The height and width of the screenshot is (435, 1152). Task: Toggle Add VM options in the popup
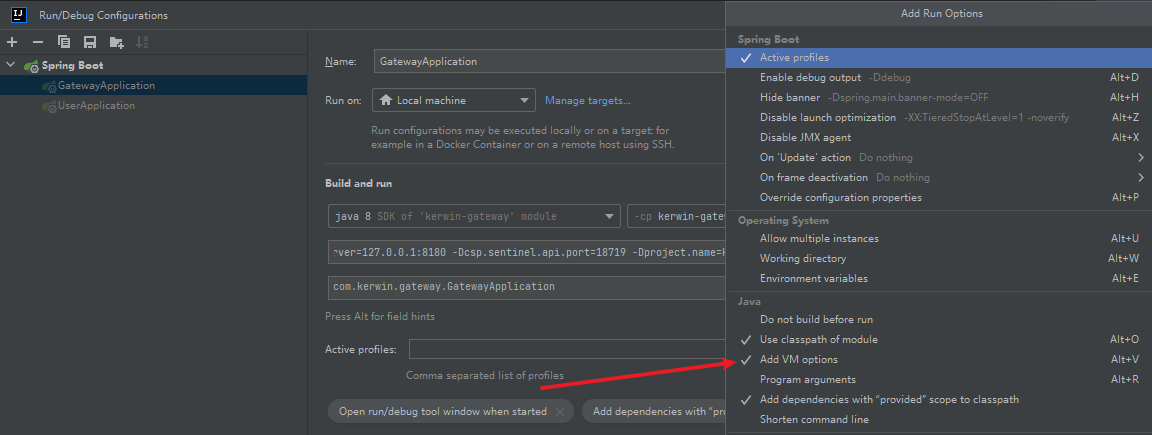(x=938, y=359)
